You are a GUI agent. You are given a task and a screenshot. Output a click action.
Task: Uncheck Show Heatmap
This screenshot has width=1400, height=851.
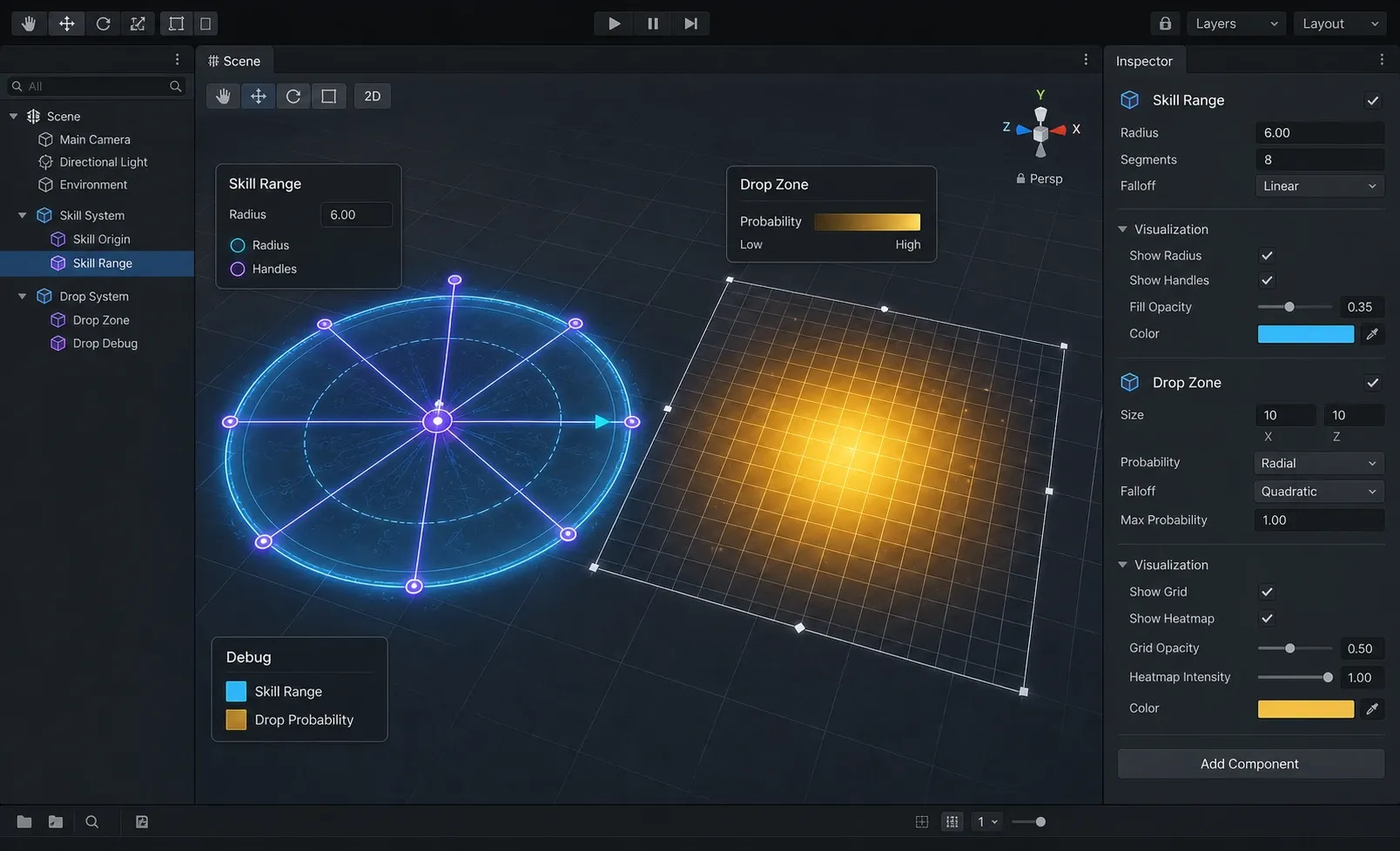tap(1267, 619)
